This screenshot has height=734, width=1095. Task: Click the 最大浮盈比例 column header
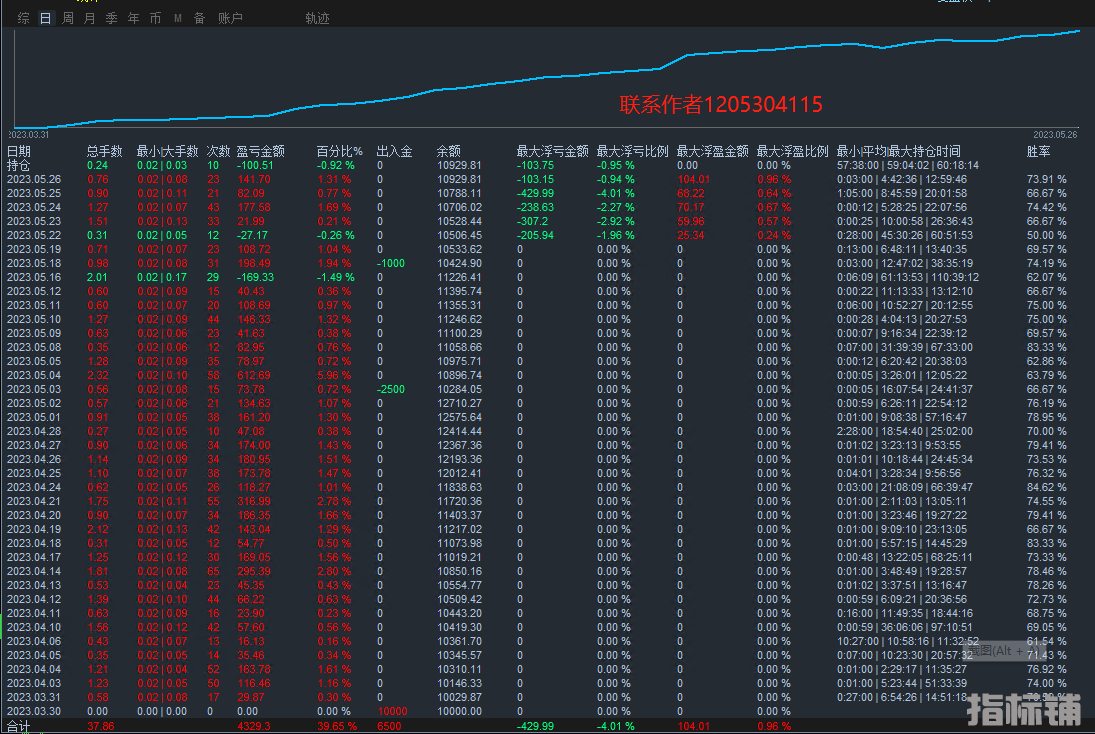point(792,151)
